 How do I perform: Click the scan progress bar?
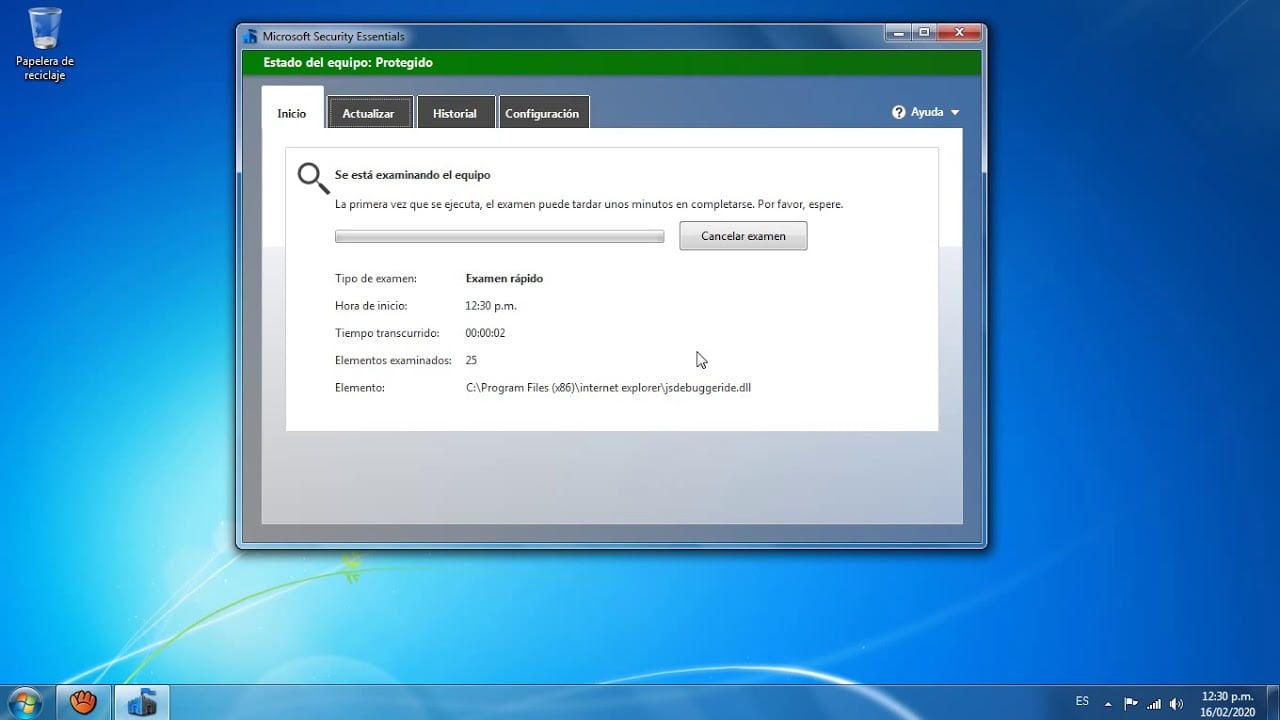499,237
